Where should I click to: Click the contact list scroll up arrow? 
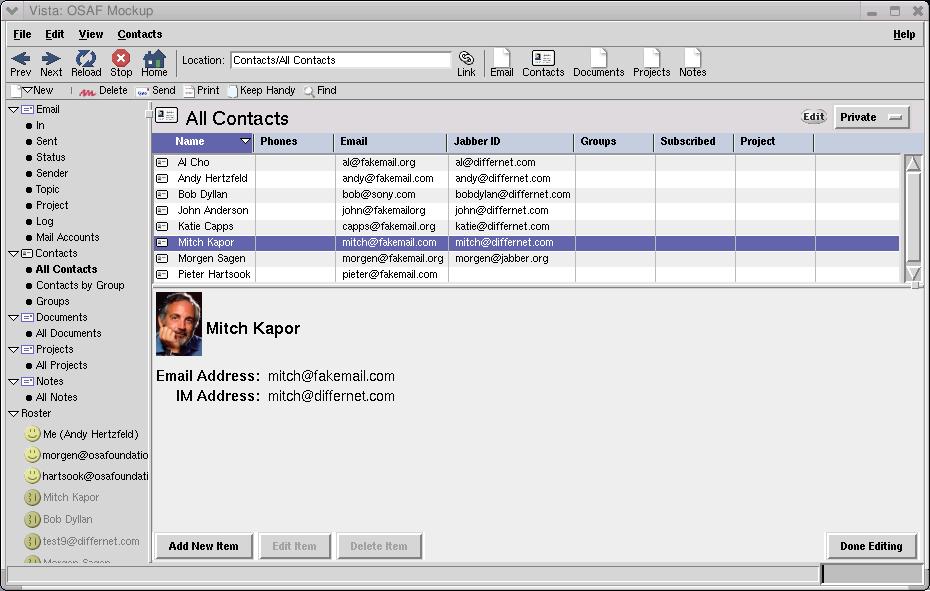coord(913,163)
